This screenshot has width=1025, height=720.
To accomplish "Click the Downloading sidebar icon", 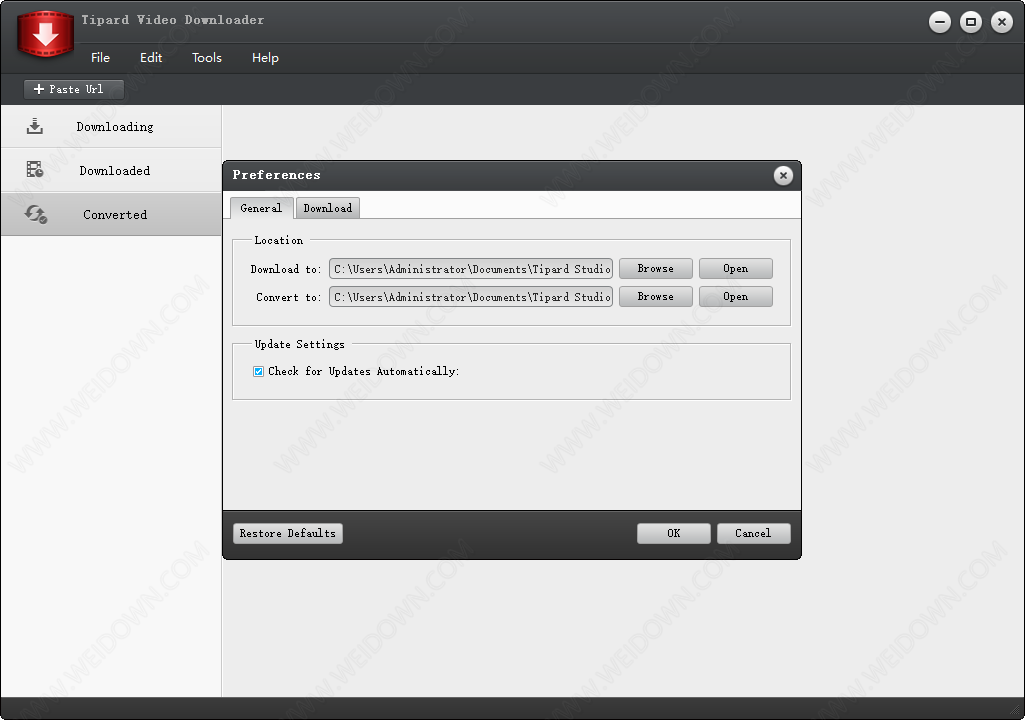I will click(35, 126).
